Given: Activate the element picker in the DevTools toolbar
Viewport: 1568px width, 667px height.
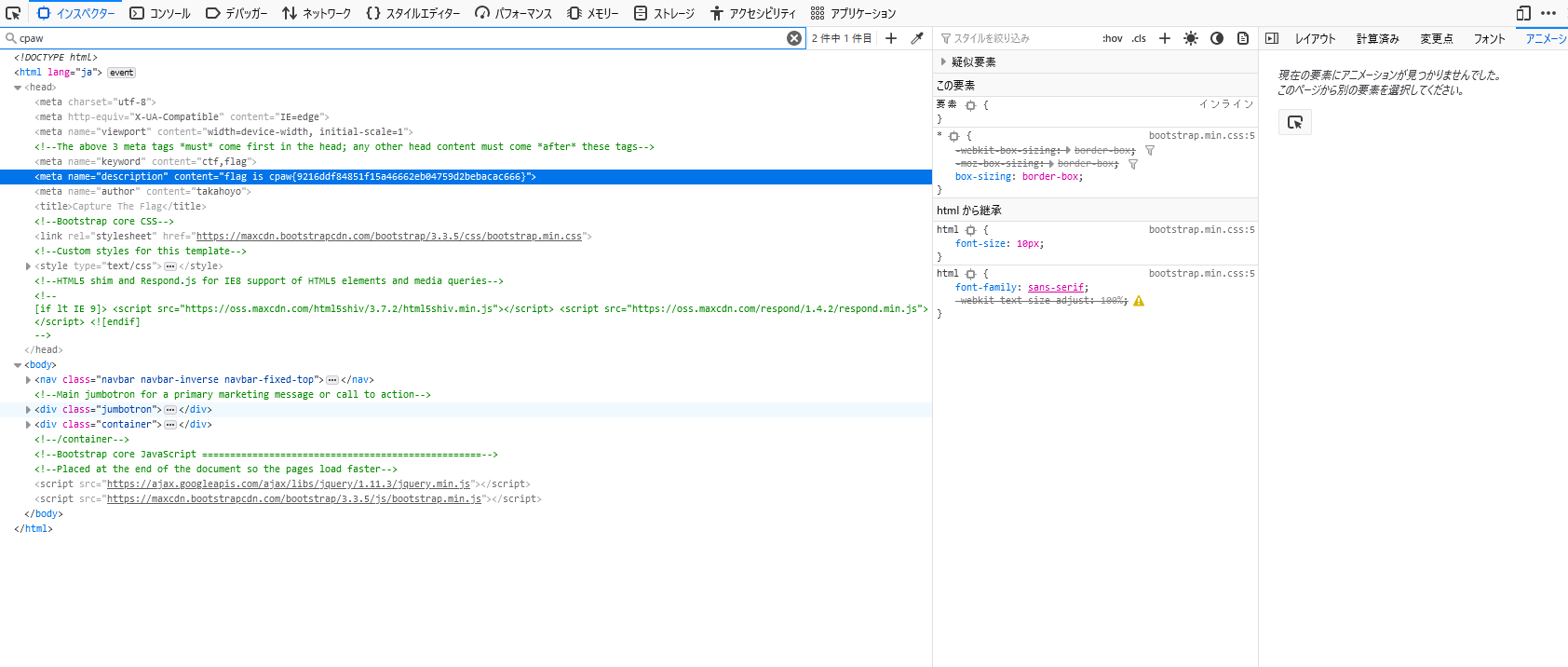Looking at the screenshot, I should [x=13, y=13].
